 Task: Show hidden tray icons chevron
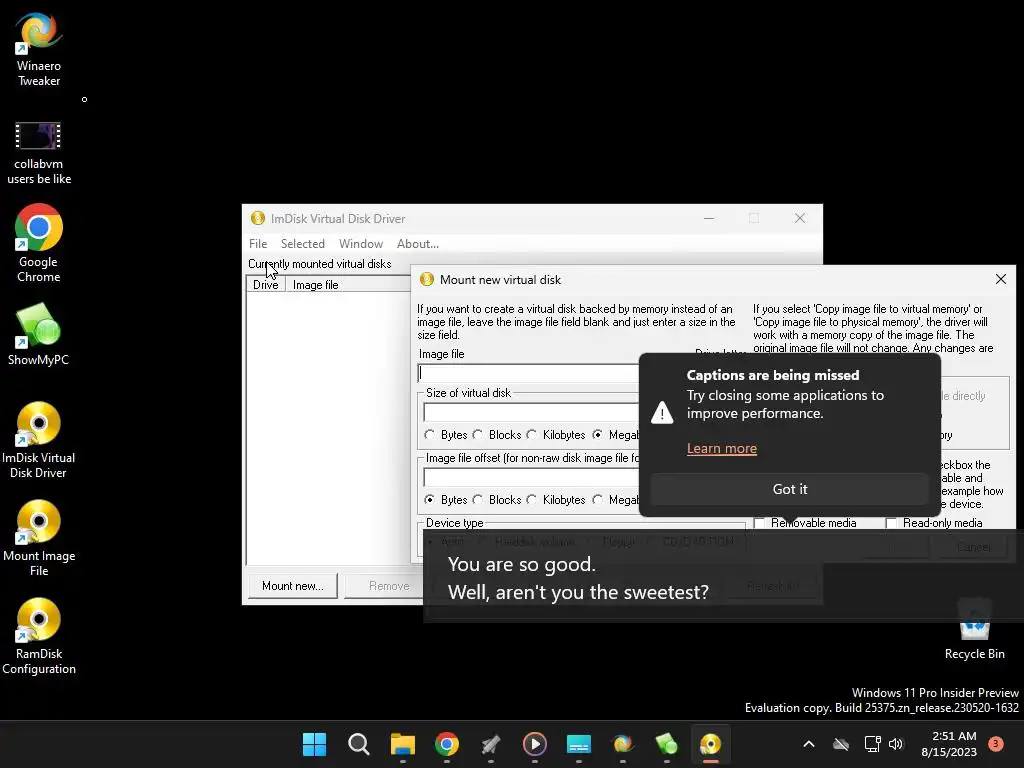point(808,744)
